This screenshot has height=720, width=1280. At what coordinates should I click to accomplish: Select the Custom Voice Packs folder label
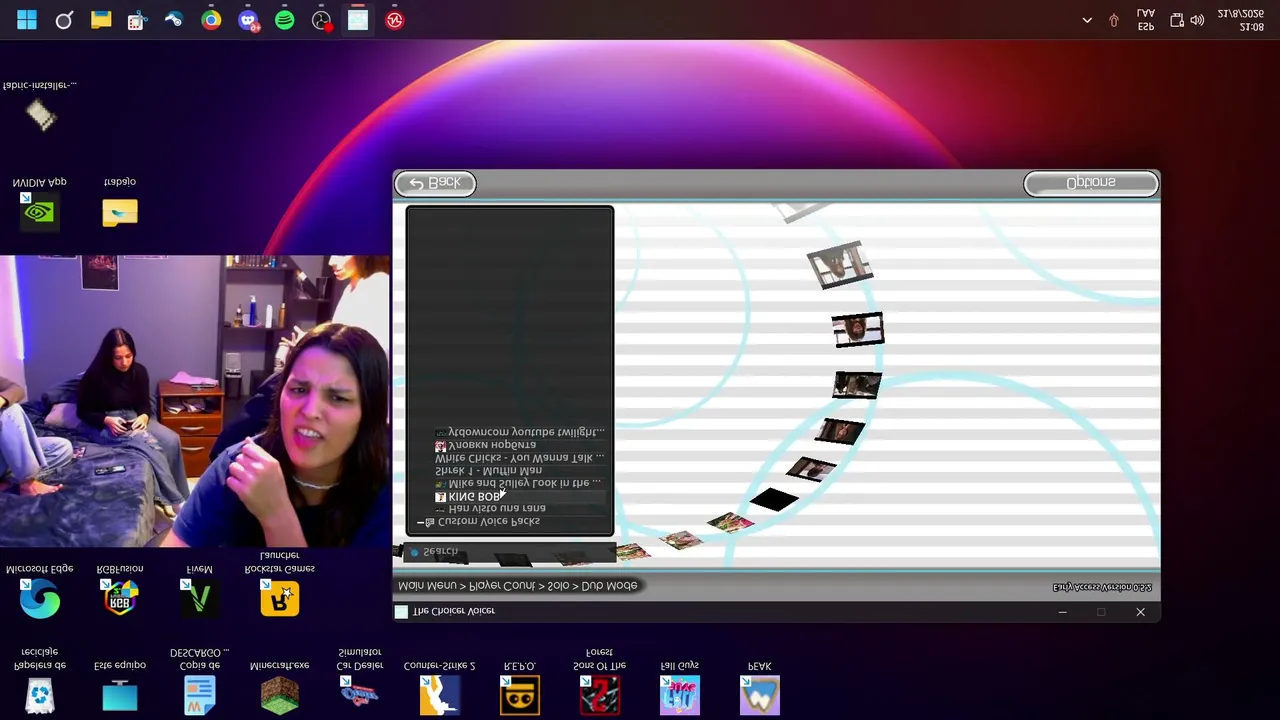(489, 522)
